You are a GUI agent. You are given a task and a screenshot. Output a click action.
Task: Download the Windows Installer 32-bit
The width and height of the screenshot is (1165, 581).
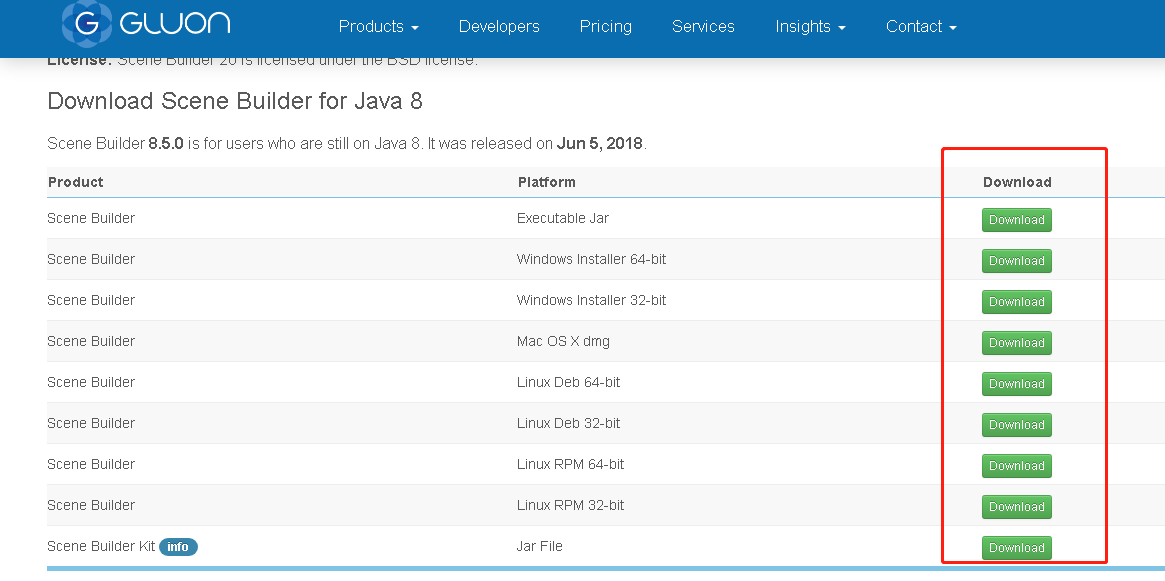click(x=1016, y=302)
